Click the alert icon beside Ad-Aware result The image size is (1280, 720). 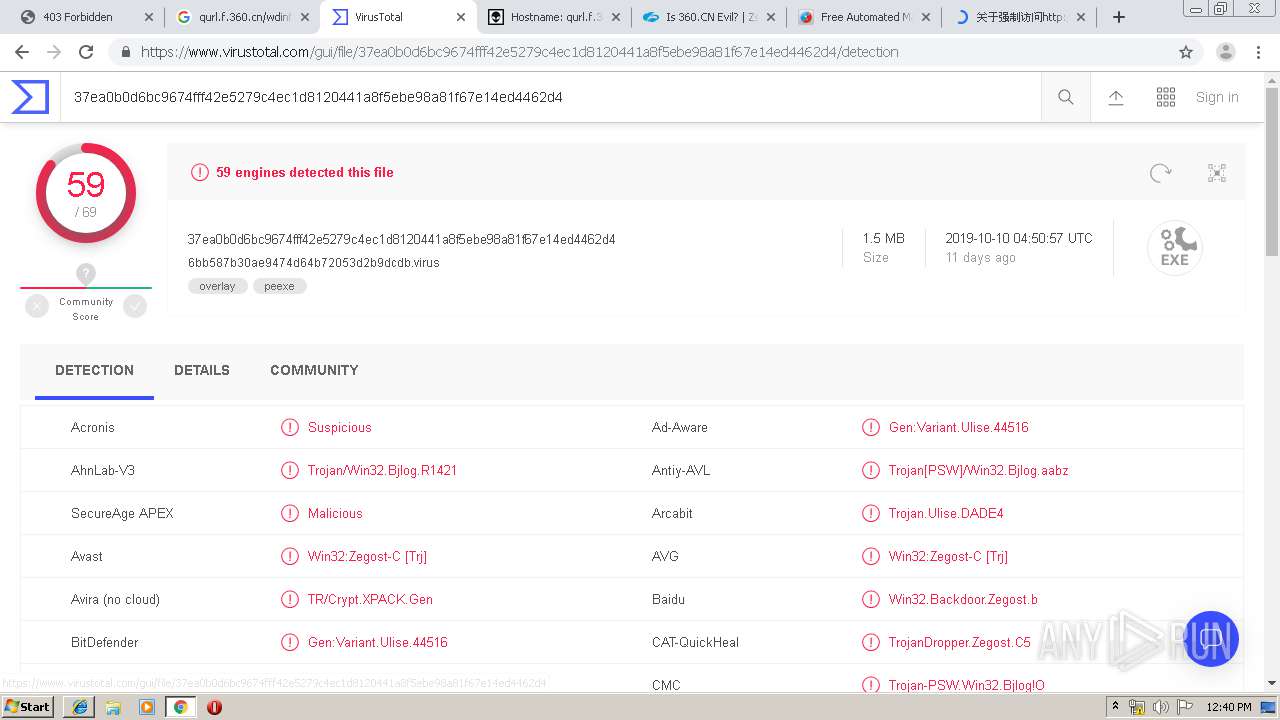point(871,427)
